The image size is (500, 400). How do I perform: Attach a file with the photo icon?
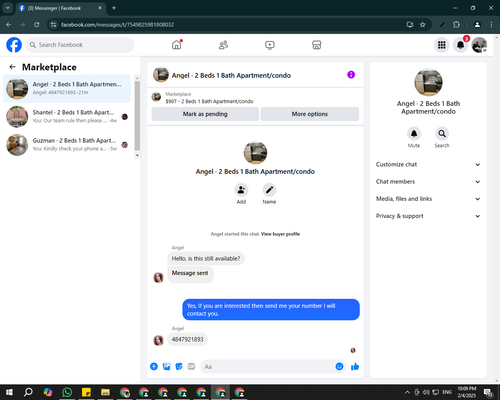(166, 367)
